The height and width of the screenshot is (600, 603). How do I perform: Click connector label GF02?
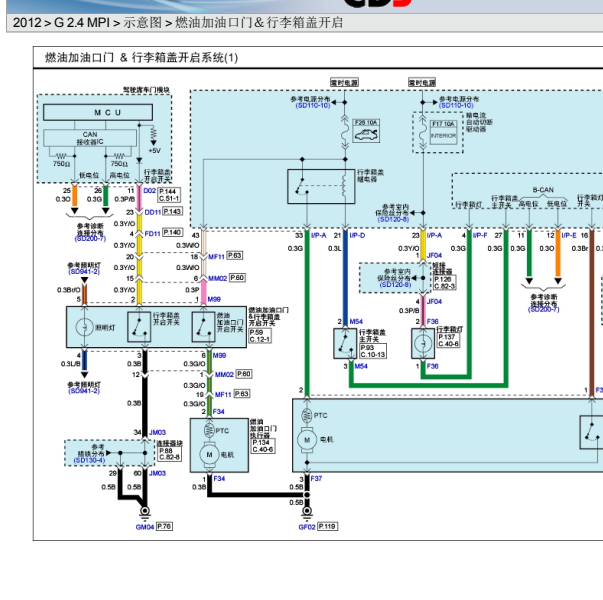[x=307, y=527]
